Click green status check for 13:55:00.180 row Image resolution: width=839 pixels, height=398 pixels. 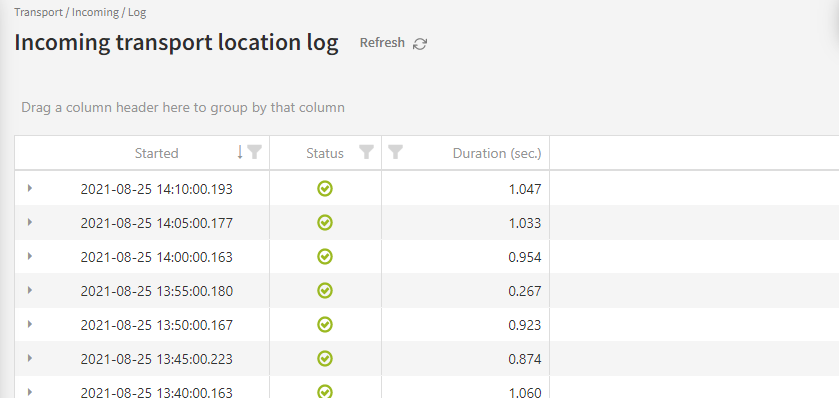(x=325, y=291)
